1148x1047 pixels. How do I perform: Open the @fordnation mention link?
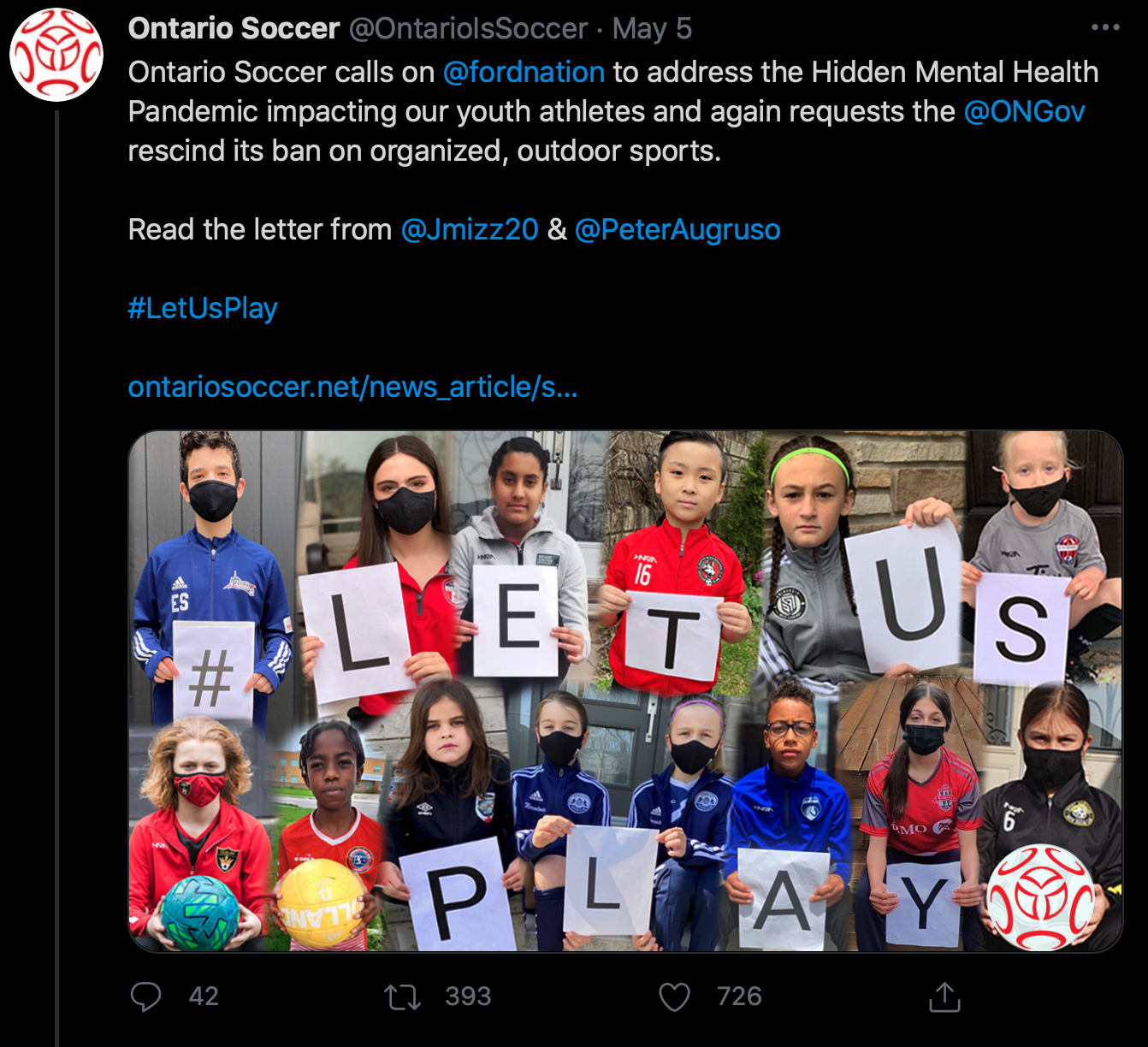(x=524, y=72)
